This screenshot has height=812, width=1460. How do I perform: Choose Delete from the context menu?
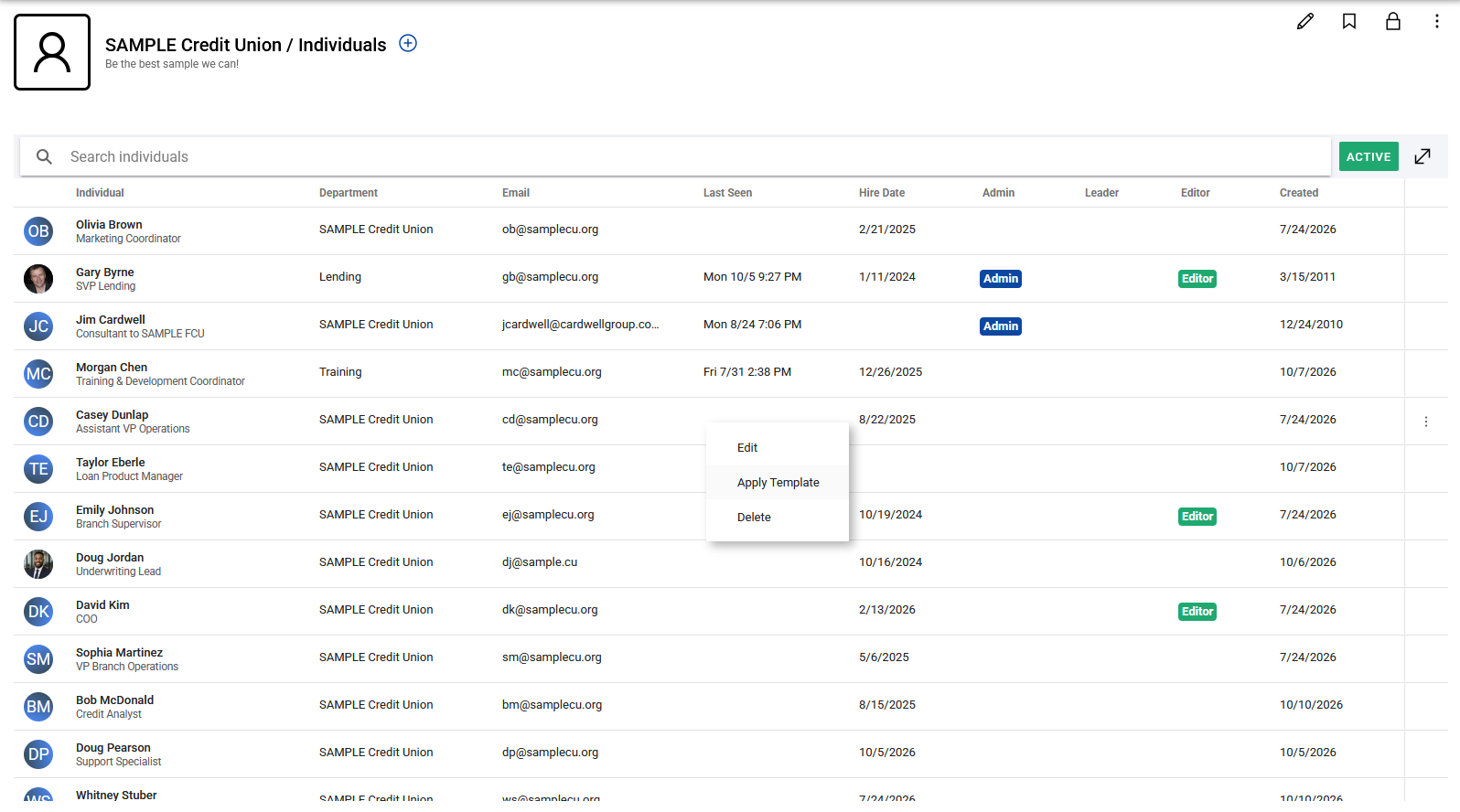pyautogui.click(x=778, y=517)
